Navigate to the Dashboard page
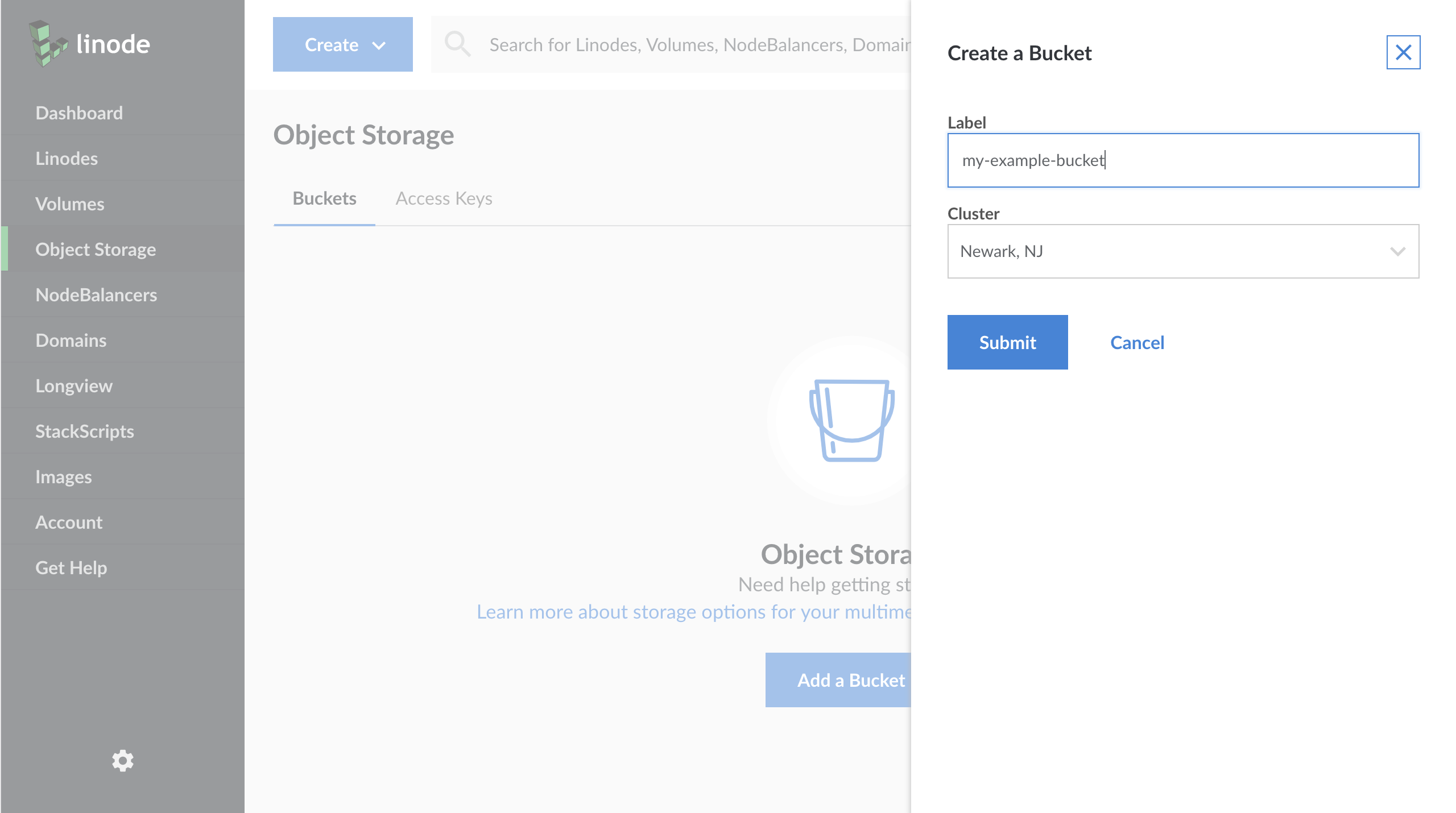1456x813 pixels. click(79, 113)
